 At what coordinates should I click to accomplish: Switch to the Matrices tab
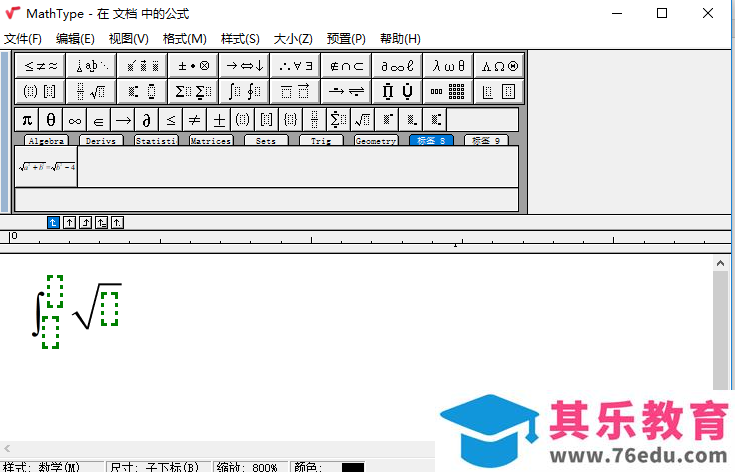(x=210, y=141)
